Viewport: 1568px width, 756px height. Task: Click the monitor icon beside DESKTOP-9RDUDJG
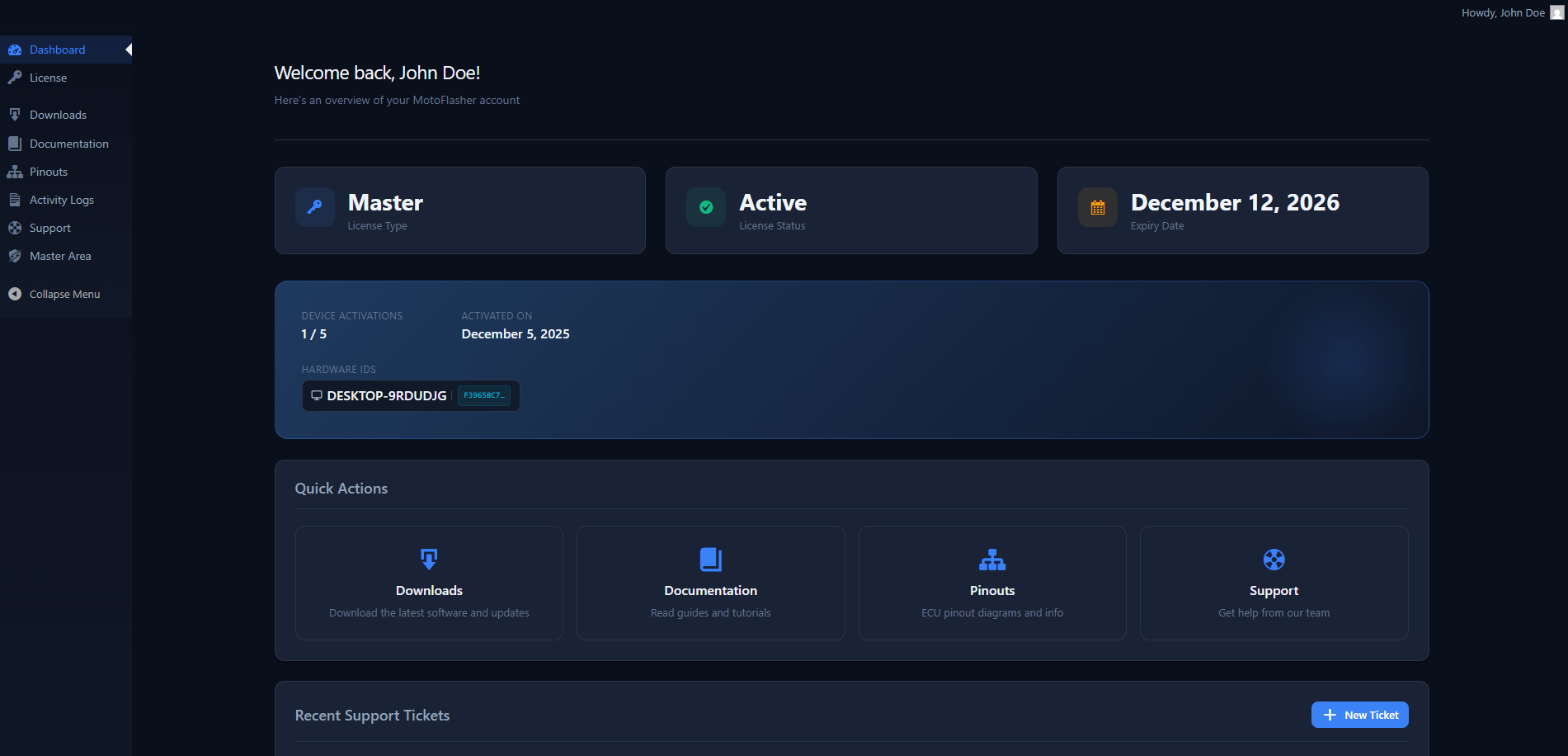tap(316, 395)
